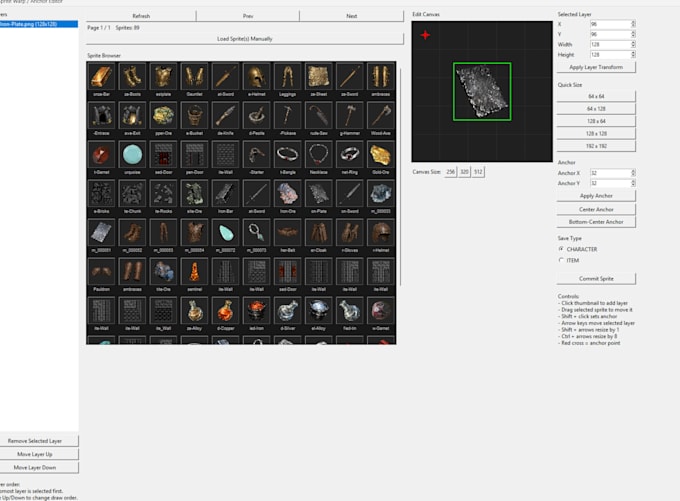Click the Height field spinner arrows
The height and width of the screenshot is (501, 680).
coord(633,55)
